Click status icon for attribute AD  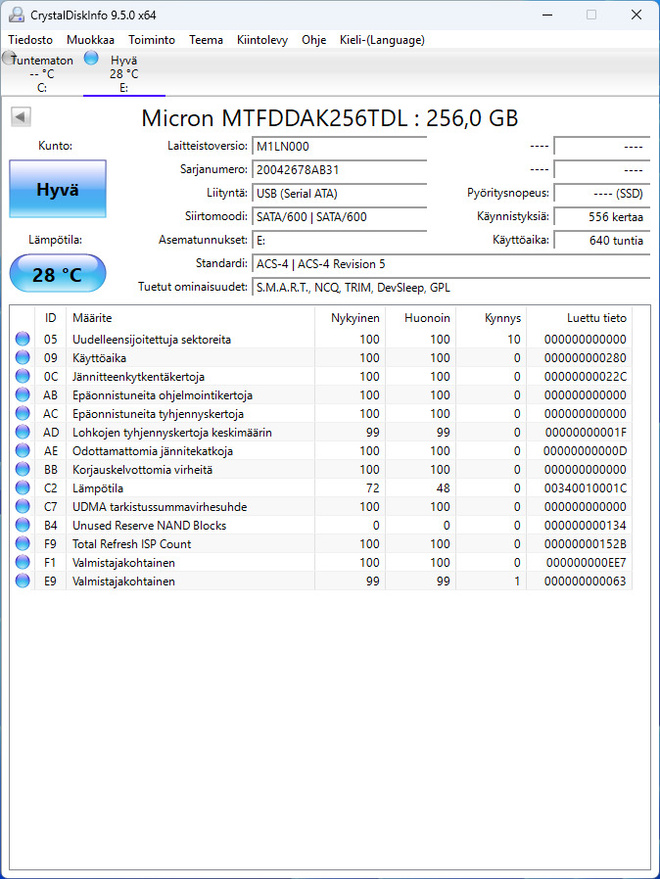point(22,432)
